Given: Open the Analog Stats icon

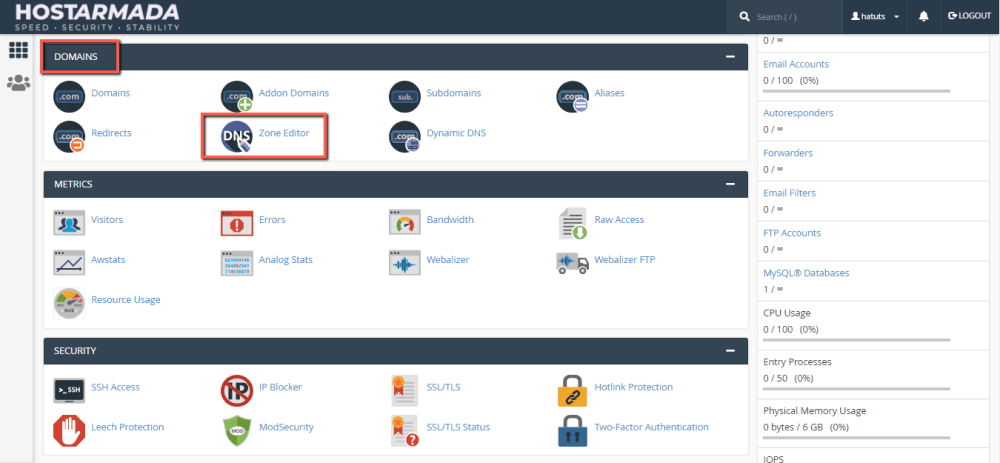Looking at the screenshot, I should (237, 263).
